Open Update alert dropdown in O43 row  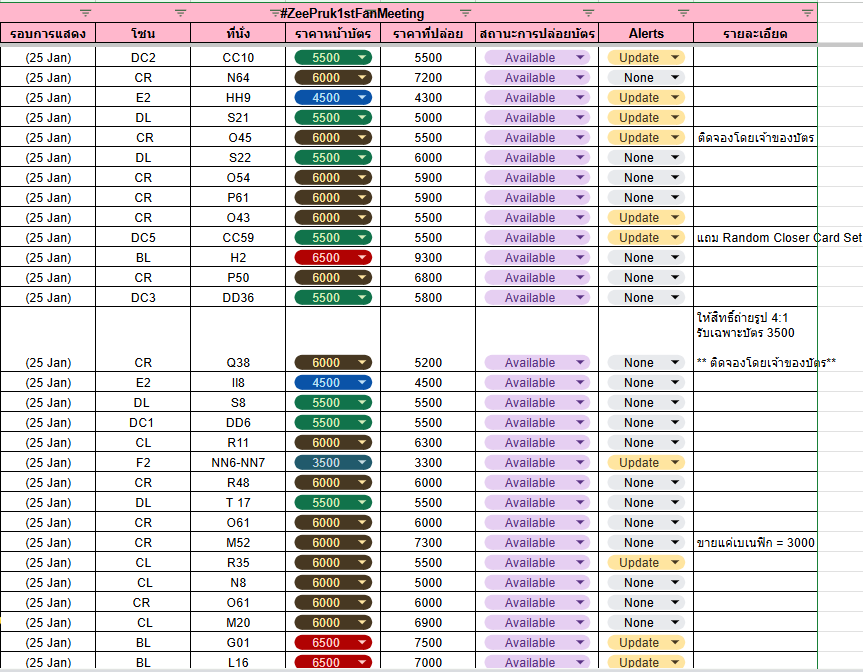(646, 217)
